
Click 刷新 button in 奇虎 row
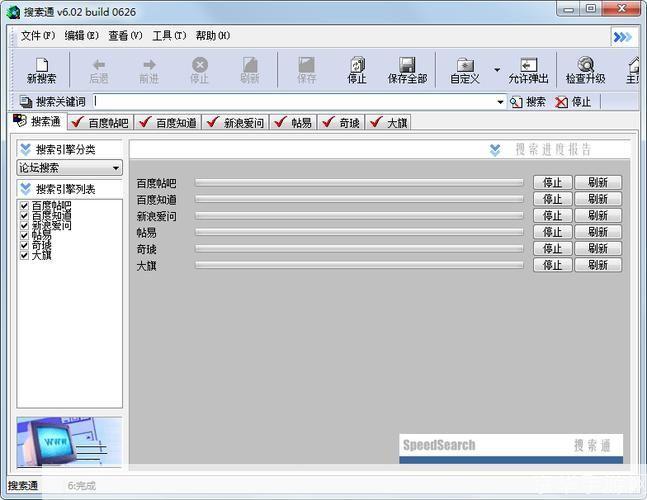[598, 248]
